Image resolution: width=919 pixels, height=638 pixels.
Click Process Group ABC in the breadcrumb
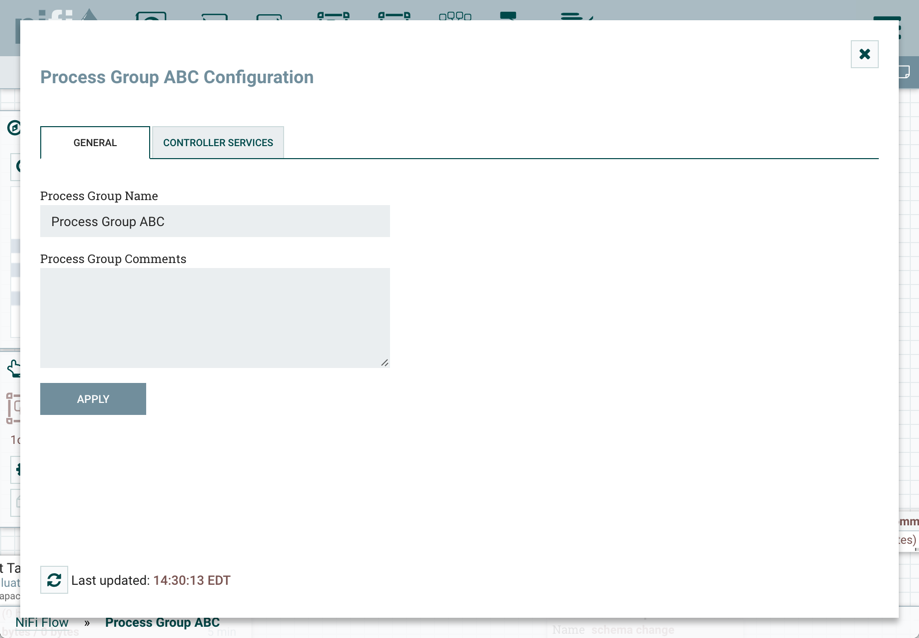click(x=162, y=622)
